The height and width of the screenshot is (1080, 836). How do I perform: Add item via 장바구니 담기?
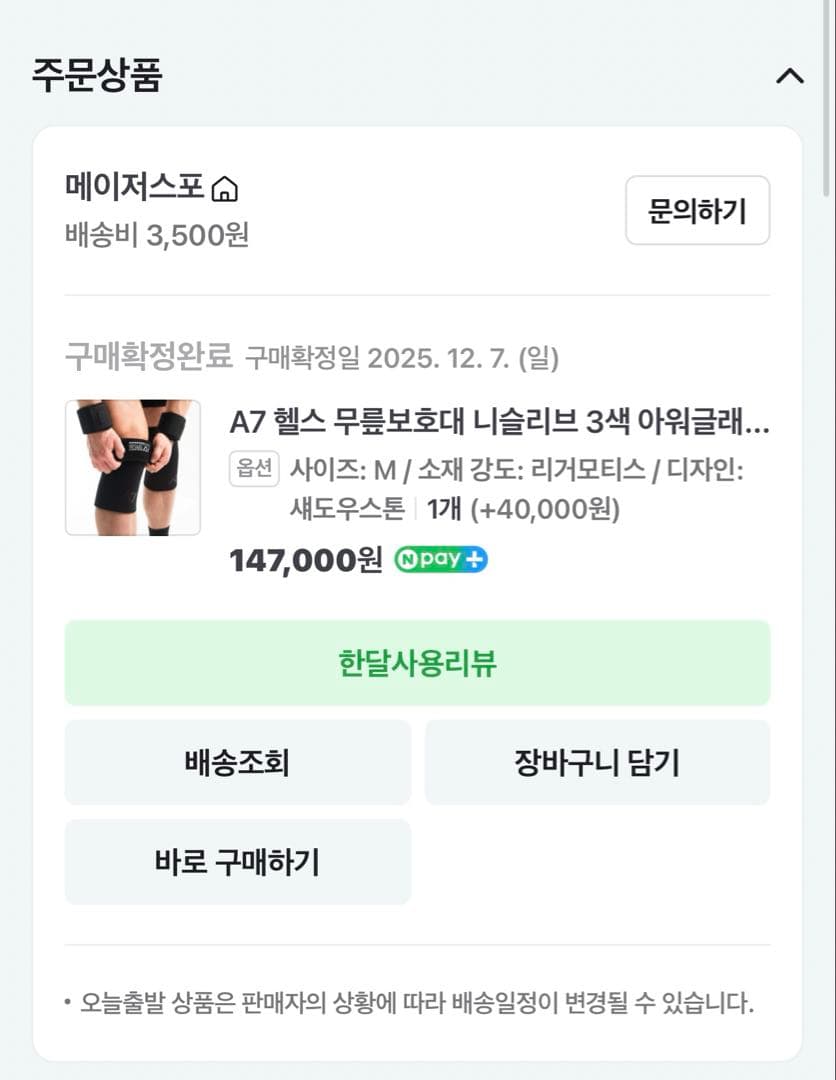coord(597,762)
